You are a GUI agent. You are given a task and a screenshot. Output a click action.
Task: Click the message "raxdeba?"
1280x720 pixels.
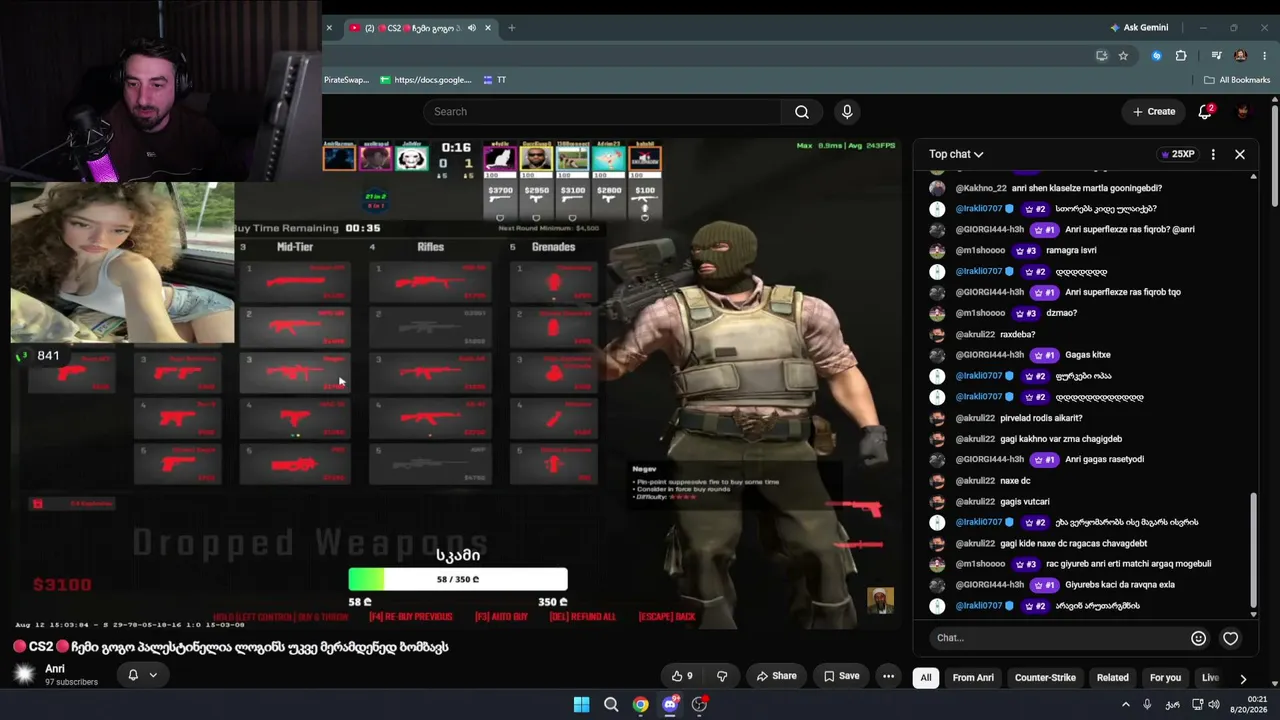(x=1018, y=334)
